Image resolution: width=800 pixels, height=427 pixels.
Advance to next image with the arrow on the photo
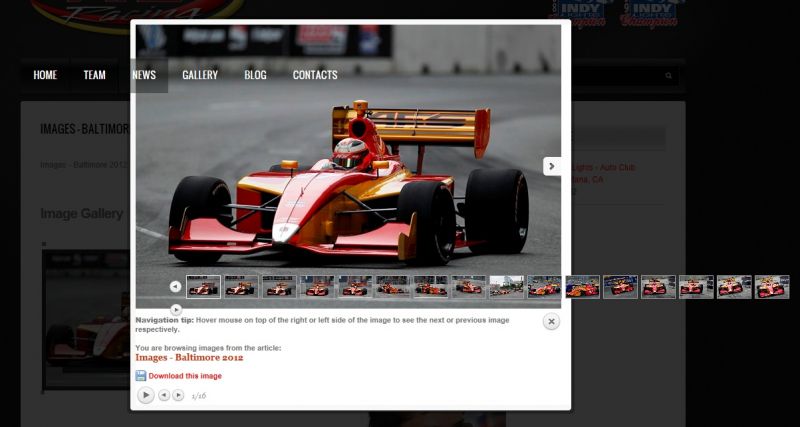[552, 166]
